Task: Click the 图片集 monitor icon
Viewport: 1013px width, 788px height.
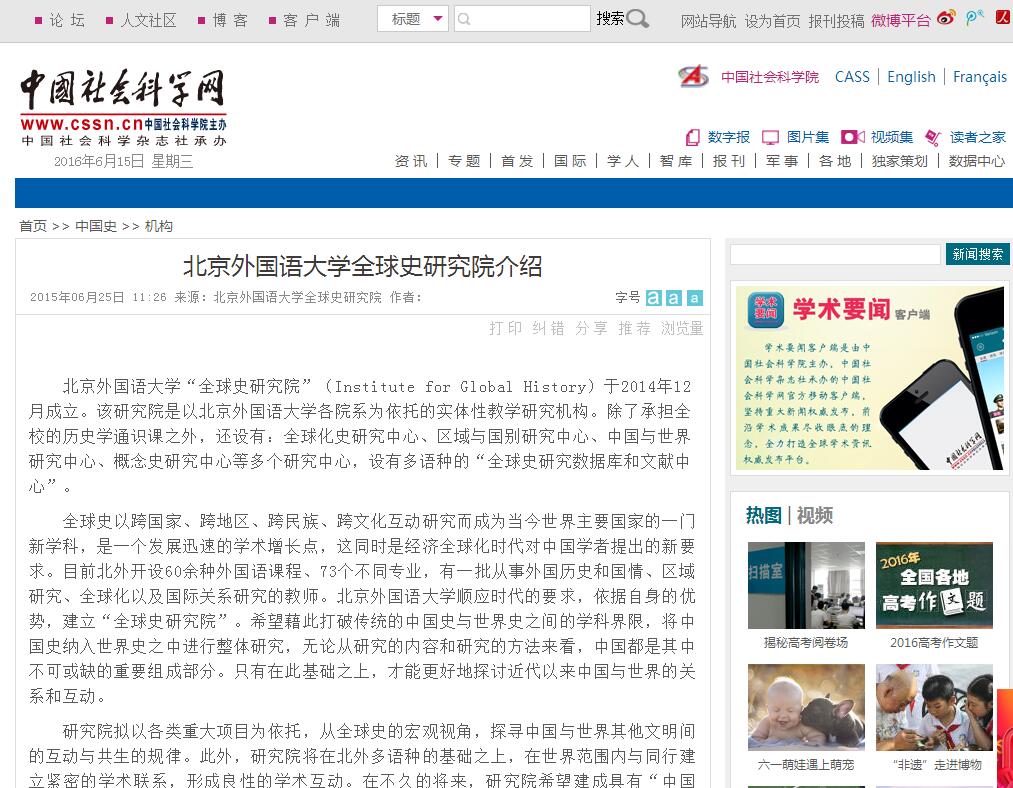Action: click(x=770, y=138)
